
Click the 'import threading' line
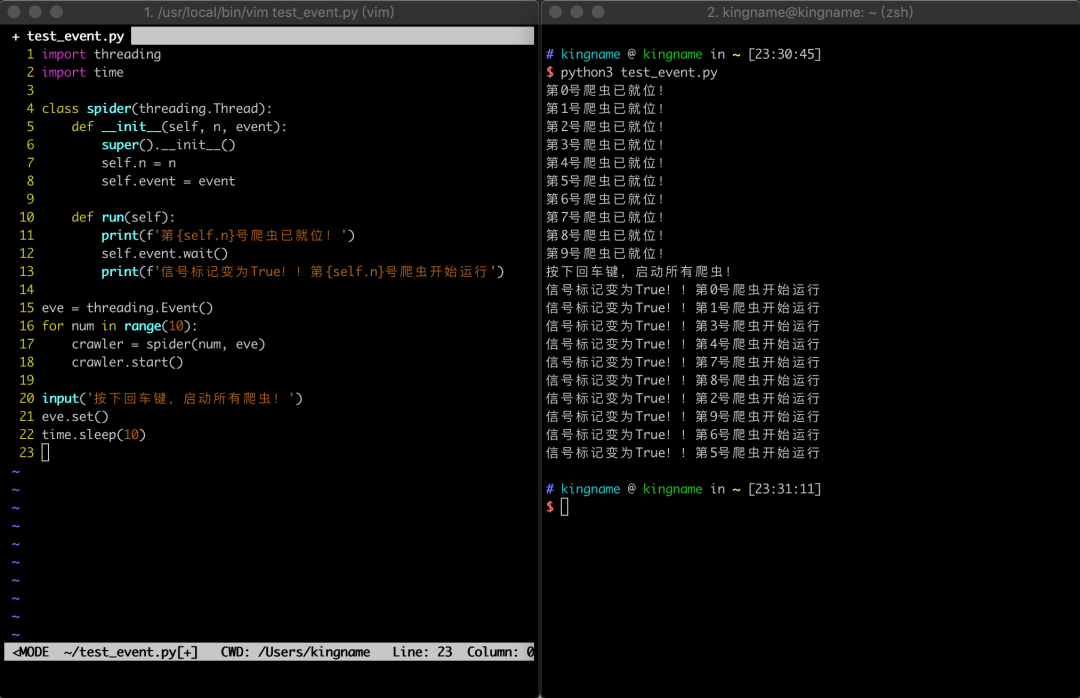[x=101, y=54]
